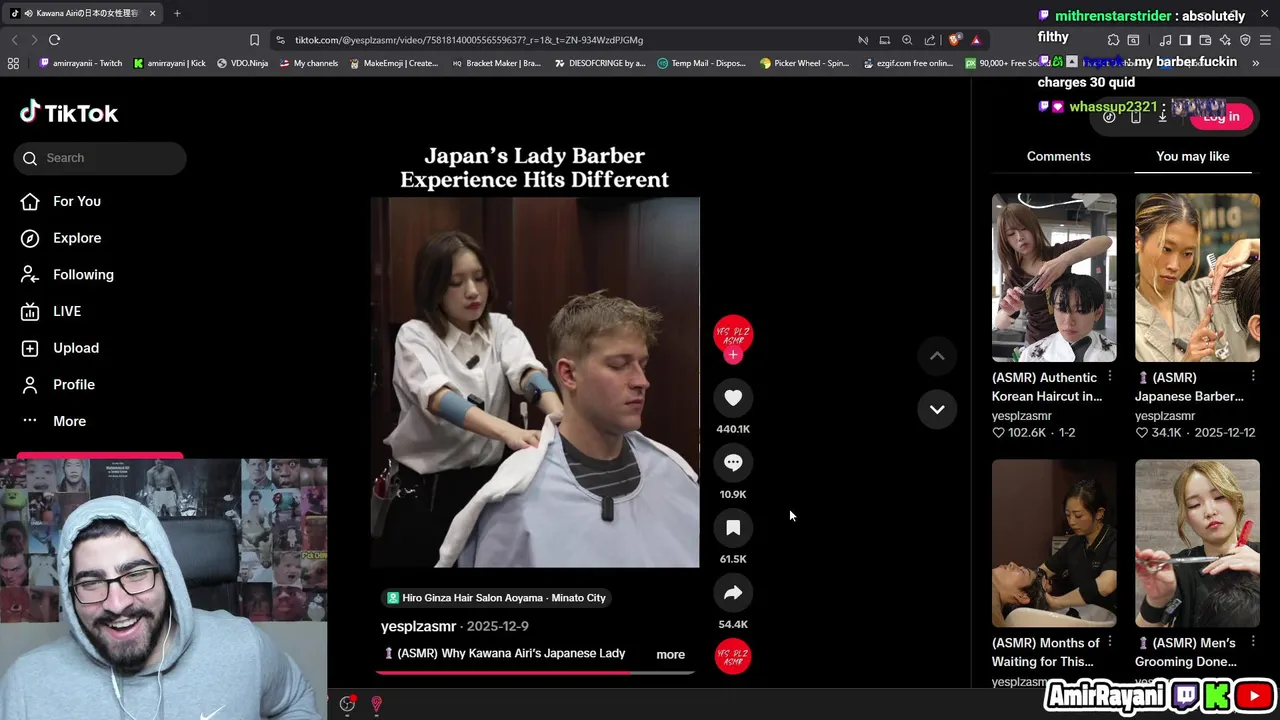Open the Profile page

[58, 385]
